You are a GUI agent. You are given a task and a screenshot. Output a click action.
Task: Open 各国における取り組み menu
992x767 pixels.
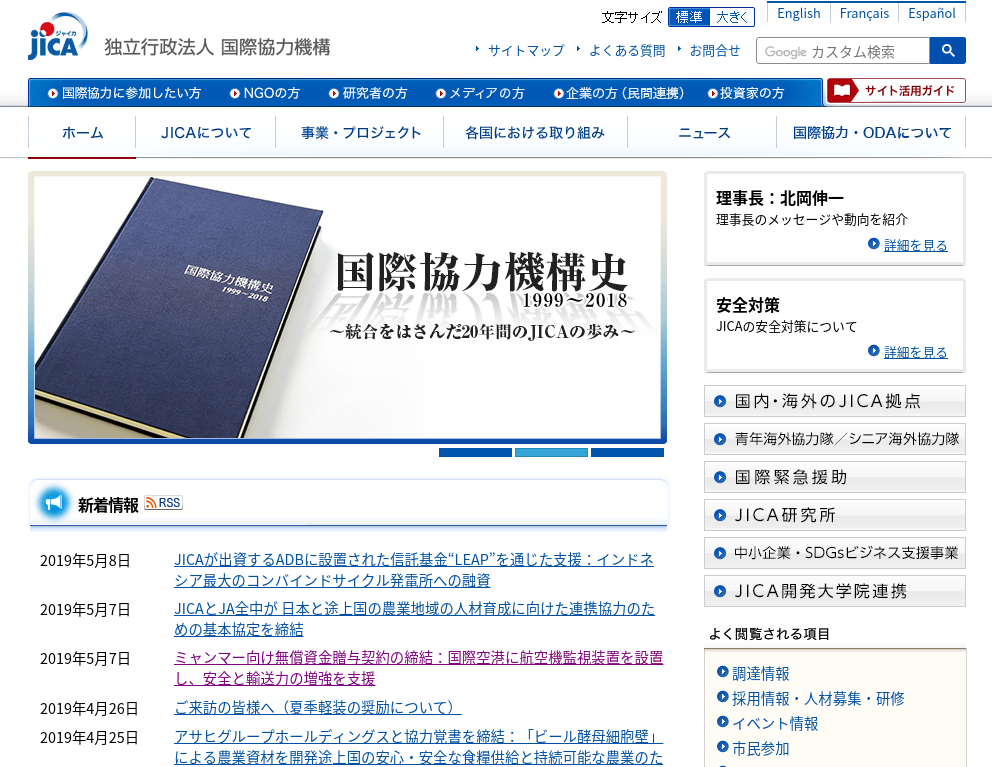point(535,133)
